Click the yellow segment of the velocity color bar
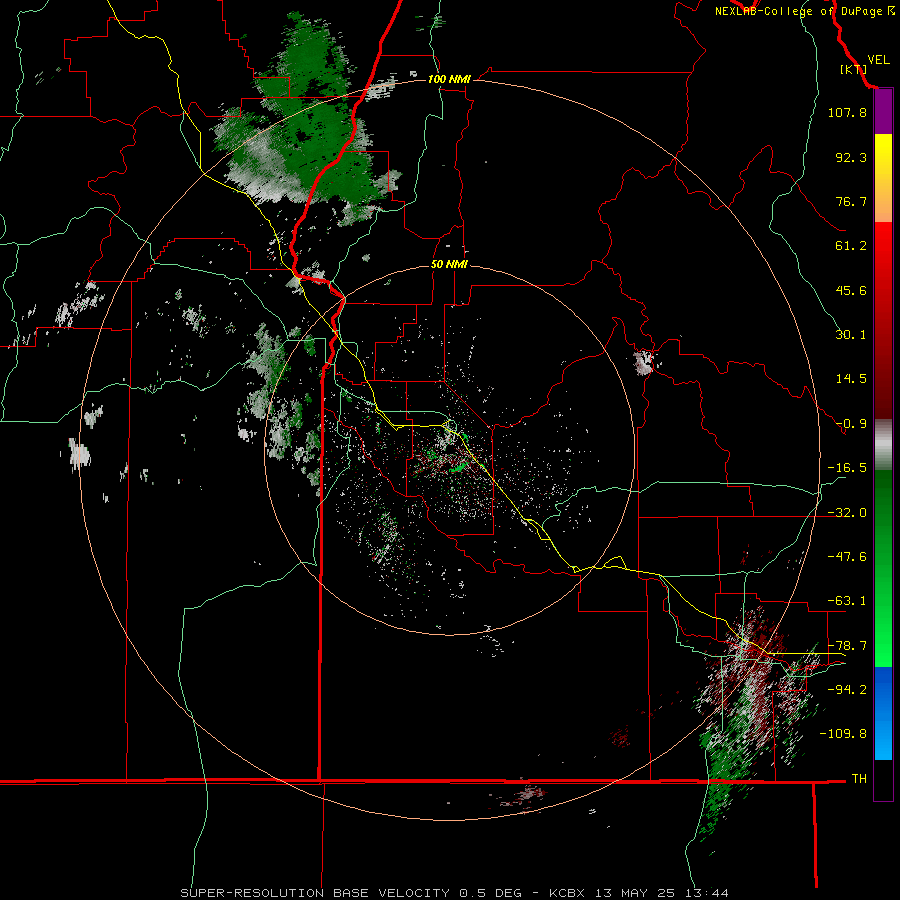This screenshot has height=900, width=900. click(883, 156)
